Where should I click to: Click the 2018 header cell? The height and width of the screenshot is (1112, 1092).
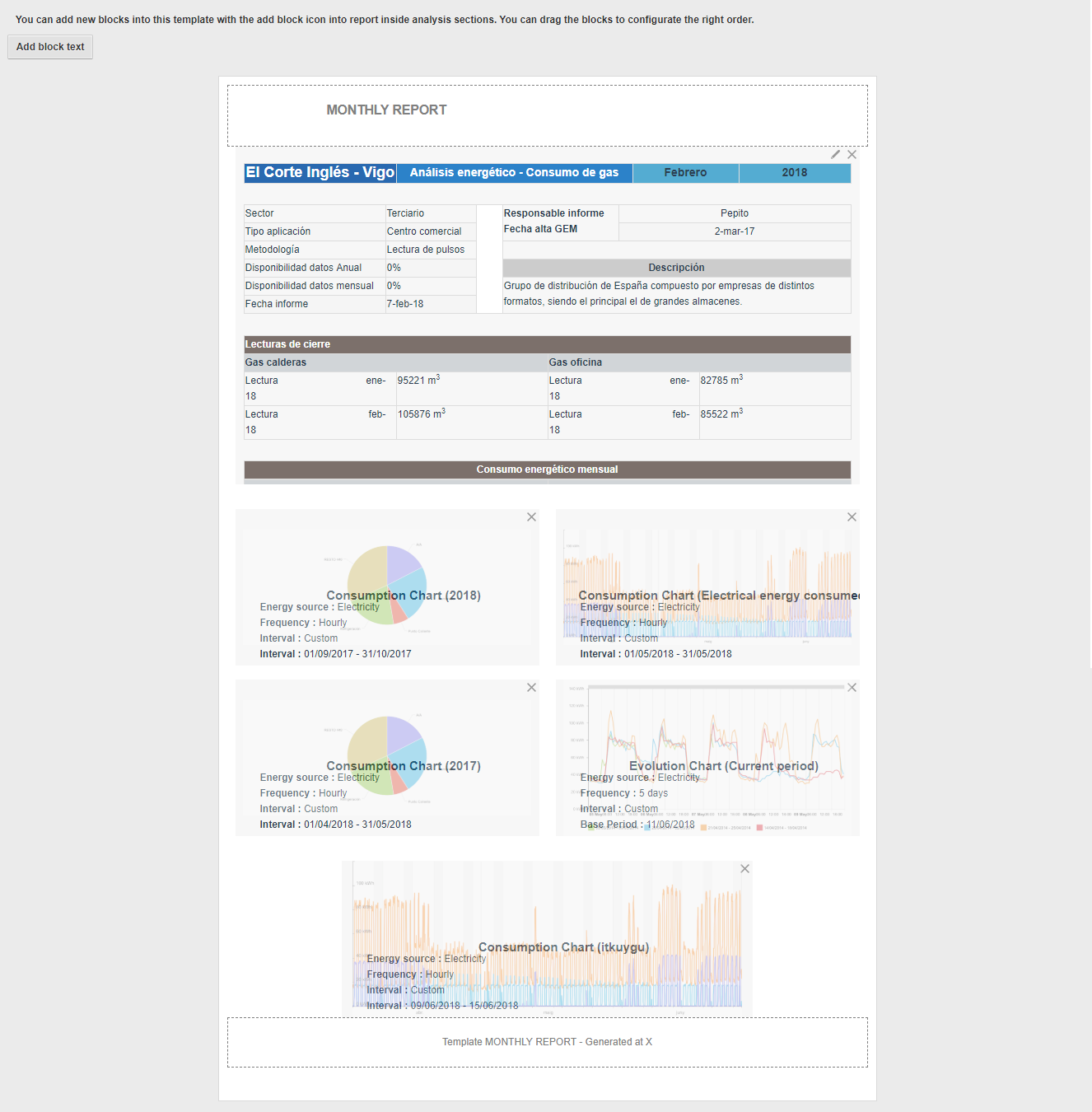(795, 172)
